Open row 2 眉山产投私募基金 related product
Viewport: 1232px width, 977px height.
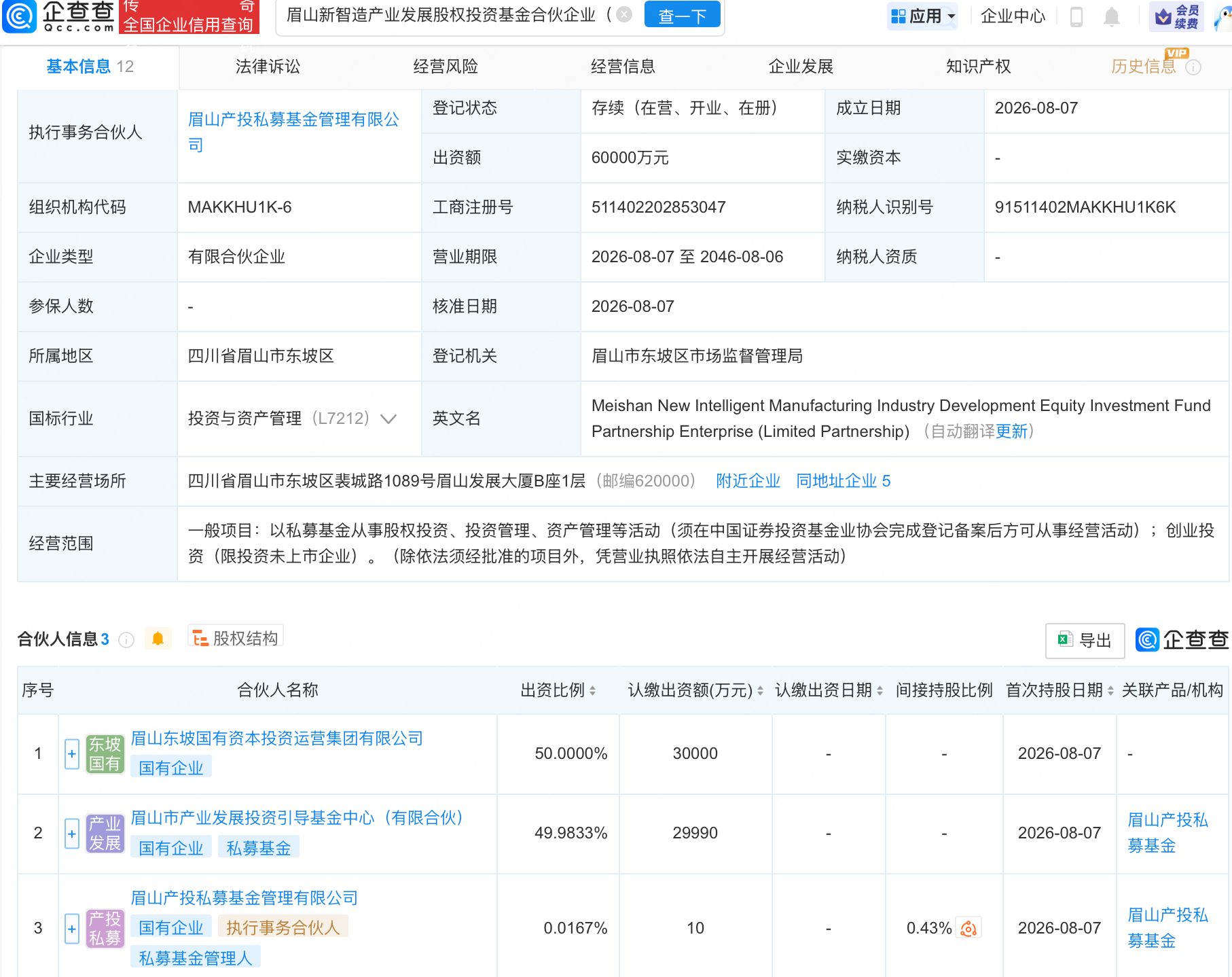[x=1168, y=833]
